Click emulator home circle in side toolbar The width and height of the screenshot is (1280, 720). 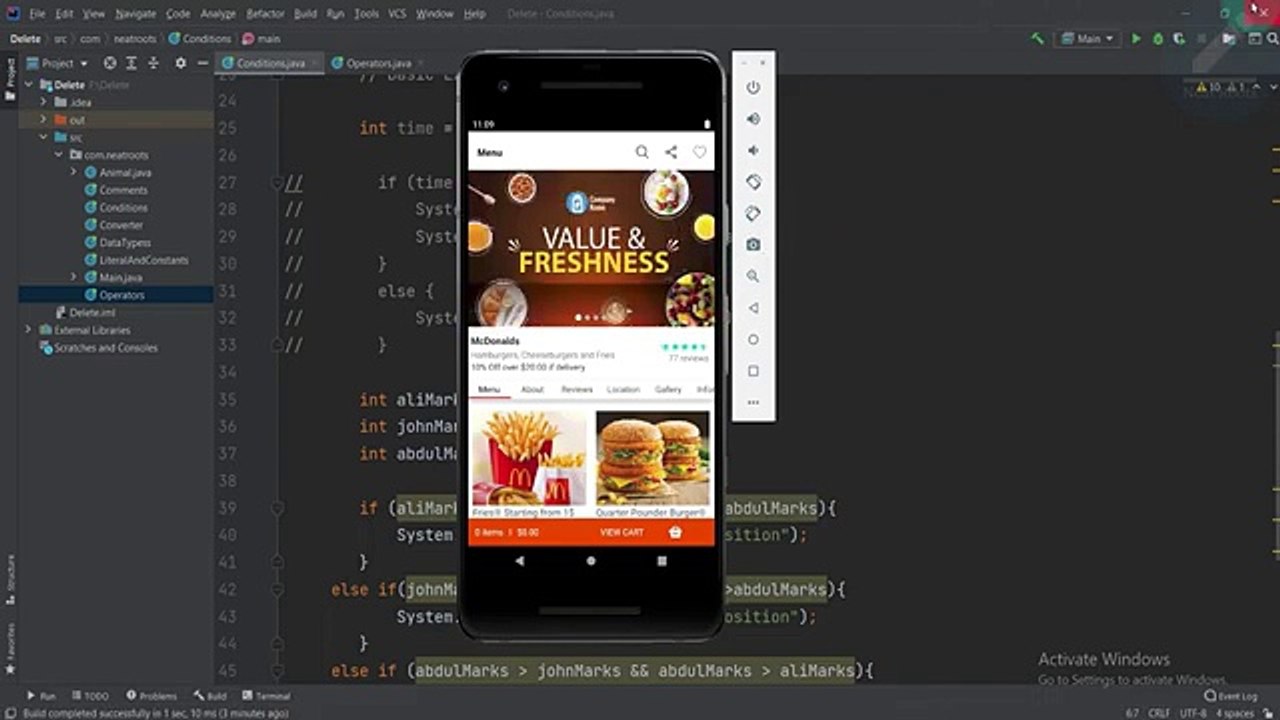(x=753, y=339)
